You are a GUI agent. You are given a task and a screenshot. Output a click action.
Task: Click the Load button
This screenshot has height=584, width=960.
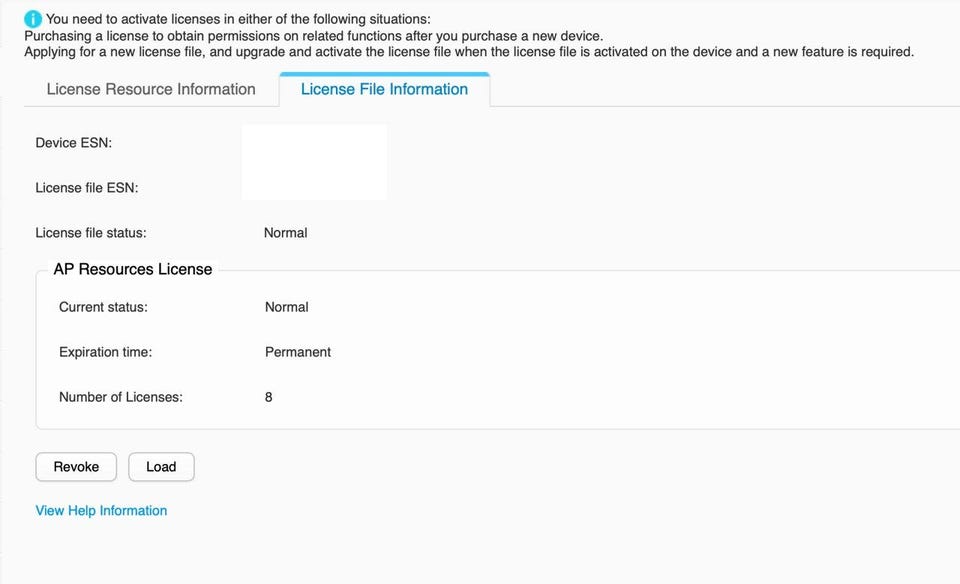[x=161, y=467]
